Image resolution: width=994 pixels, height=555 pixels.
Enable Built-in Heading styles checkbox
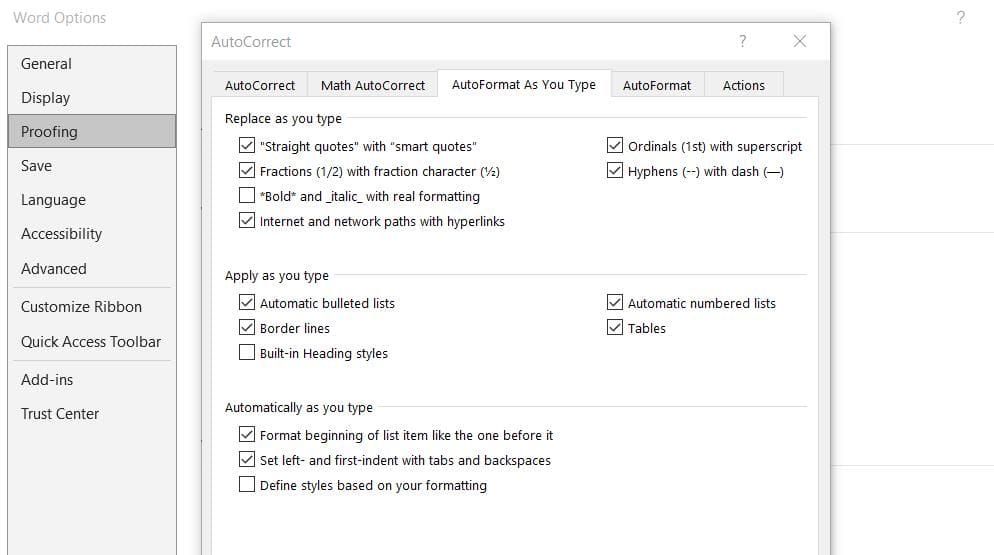click(x=247, y=353)
